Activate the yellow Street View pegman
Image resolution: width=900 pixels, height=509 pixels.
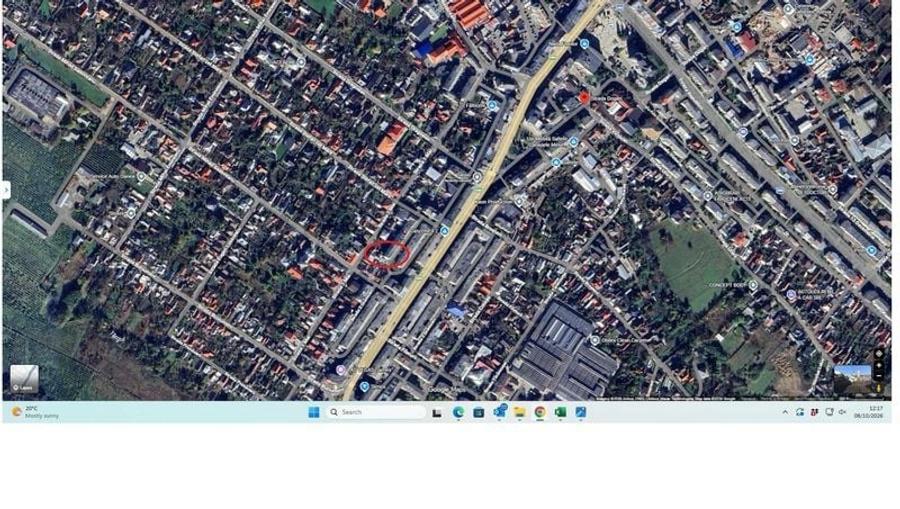879,388
